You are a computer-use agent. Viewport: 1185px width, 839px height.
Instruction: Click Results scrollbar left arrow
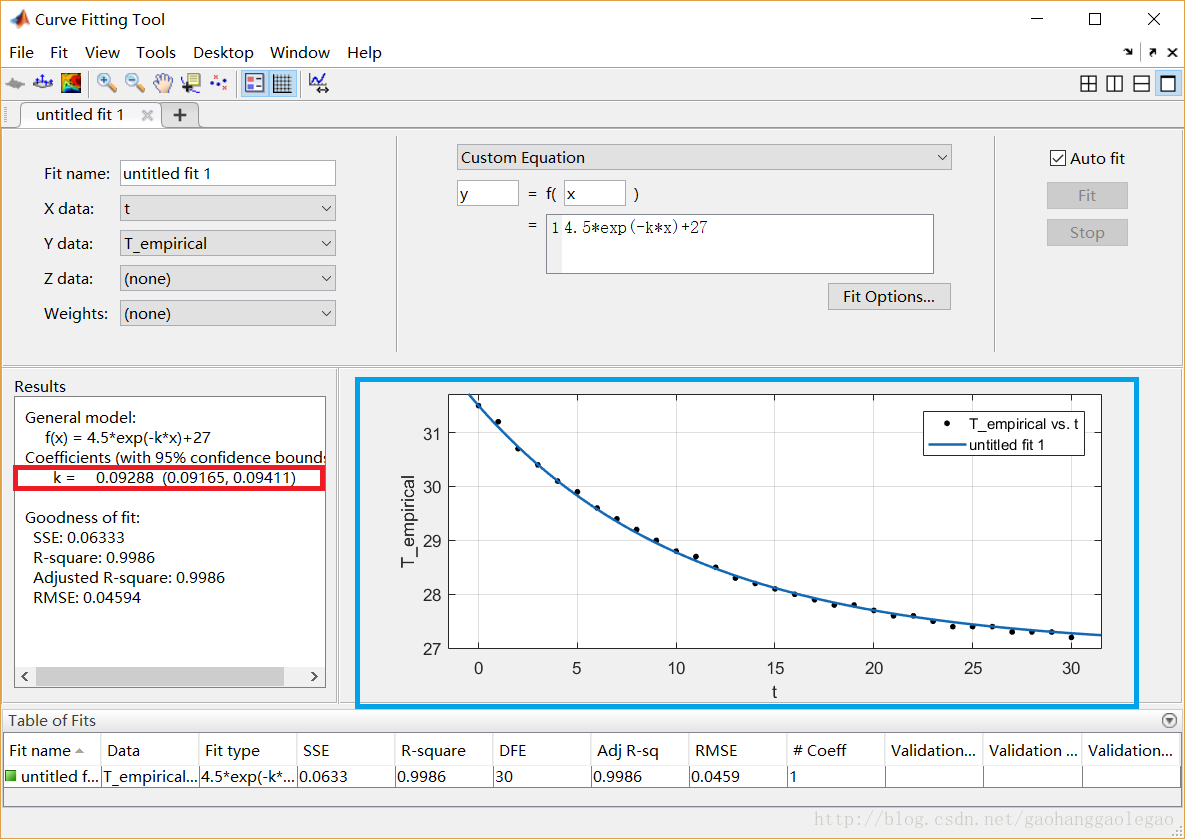[x=25, y=676]
